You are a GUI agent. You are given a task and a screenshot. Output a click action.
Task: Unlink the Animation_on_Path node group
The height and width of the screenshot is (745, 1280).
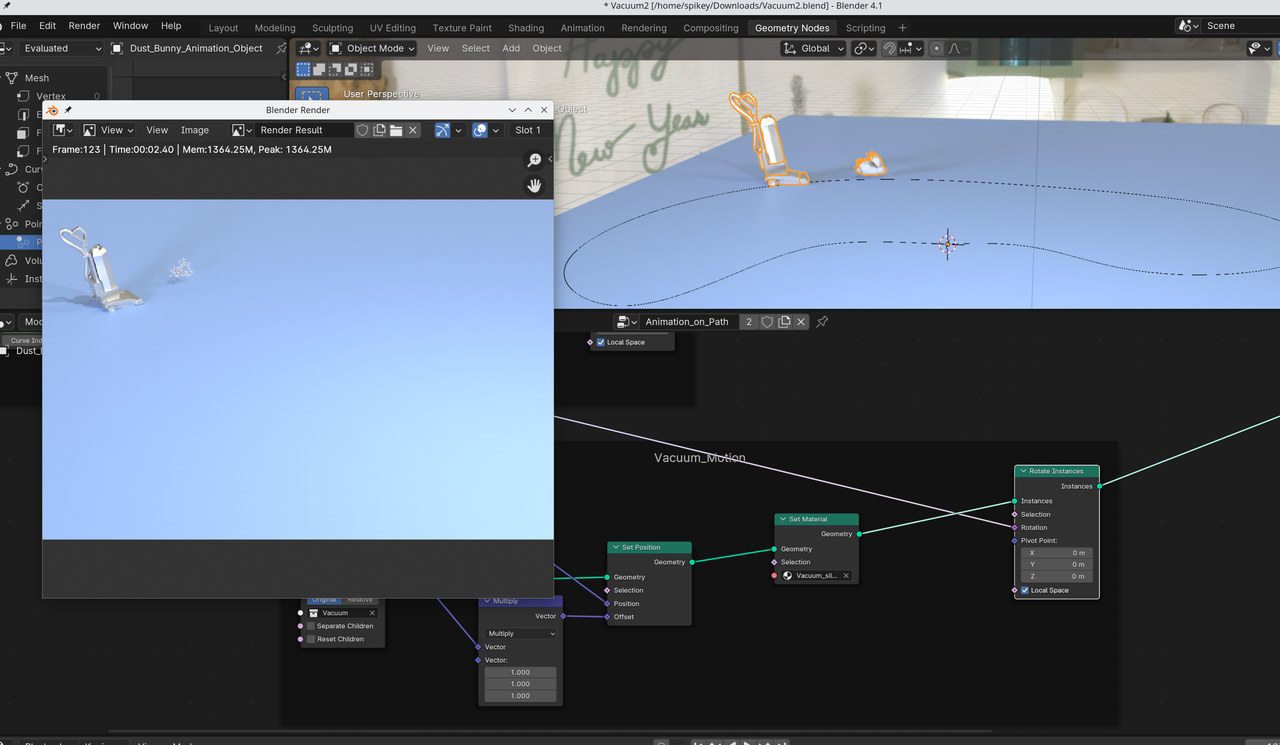(802, 322)
